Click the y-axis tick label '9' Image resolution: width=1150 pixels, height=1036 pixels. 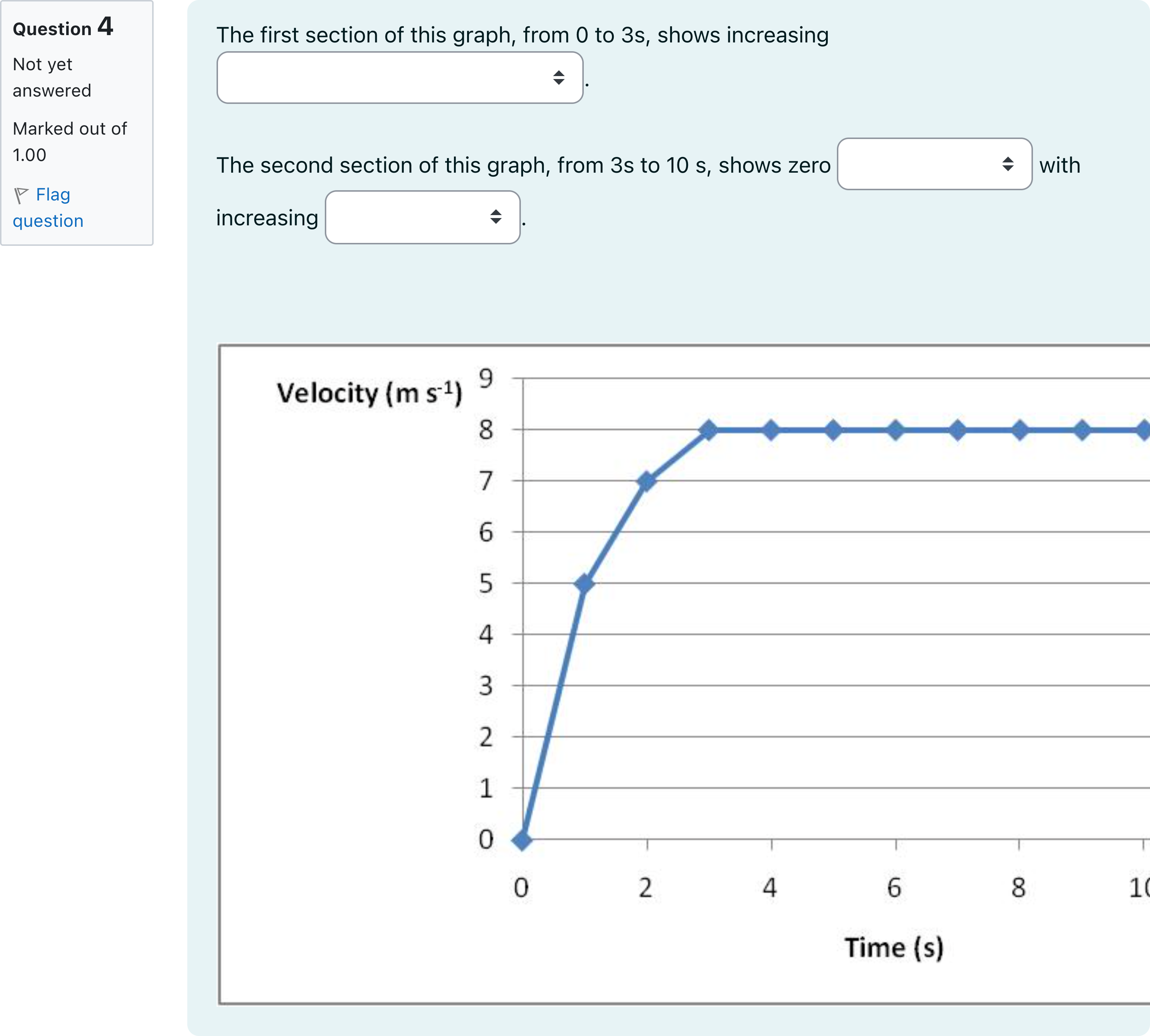tap(485, 378)
